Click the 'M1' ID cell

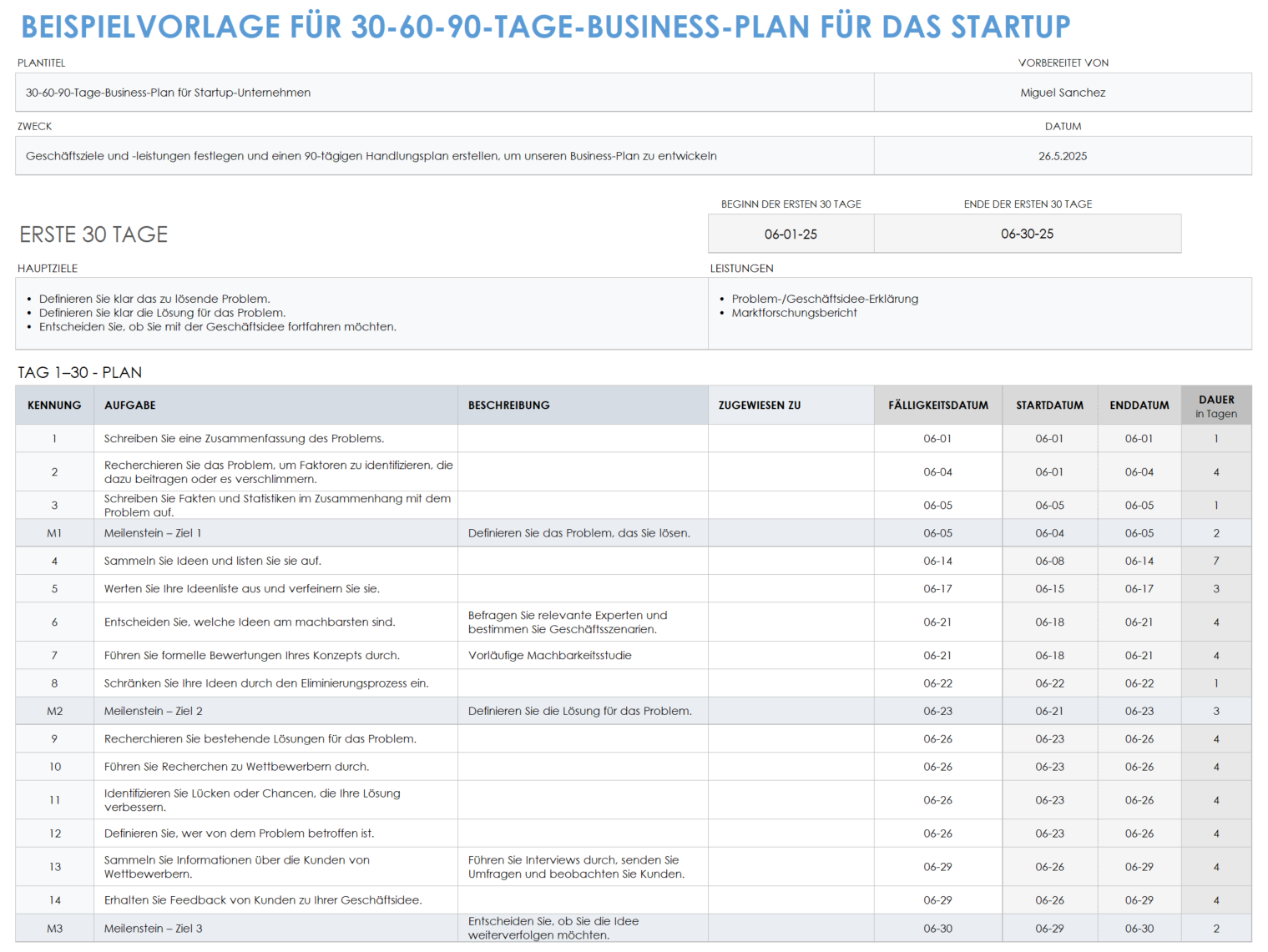(54, 532)
